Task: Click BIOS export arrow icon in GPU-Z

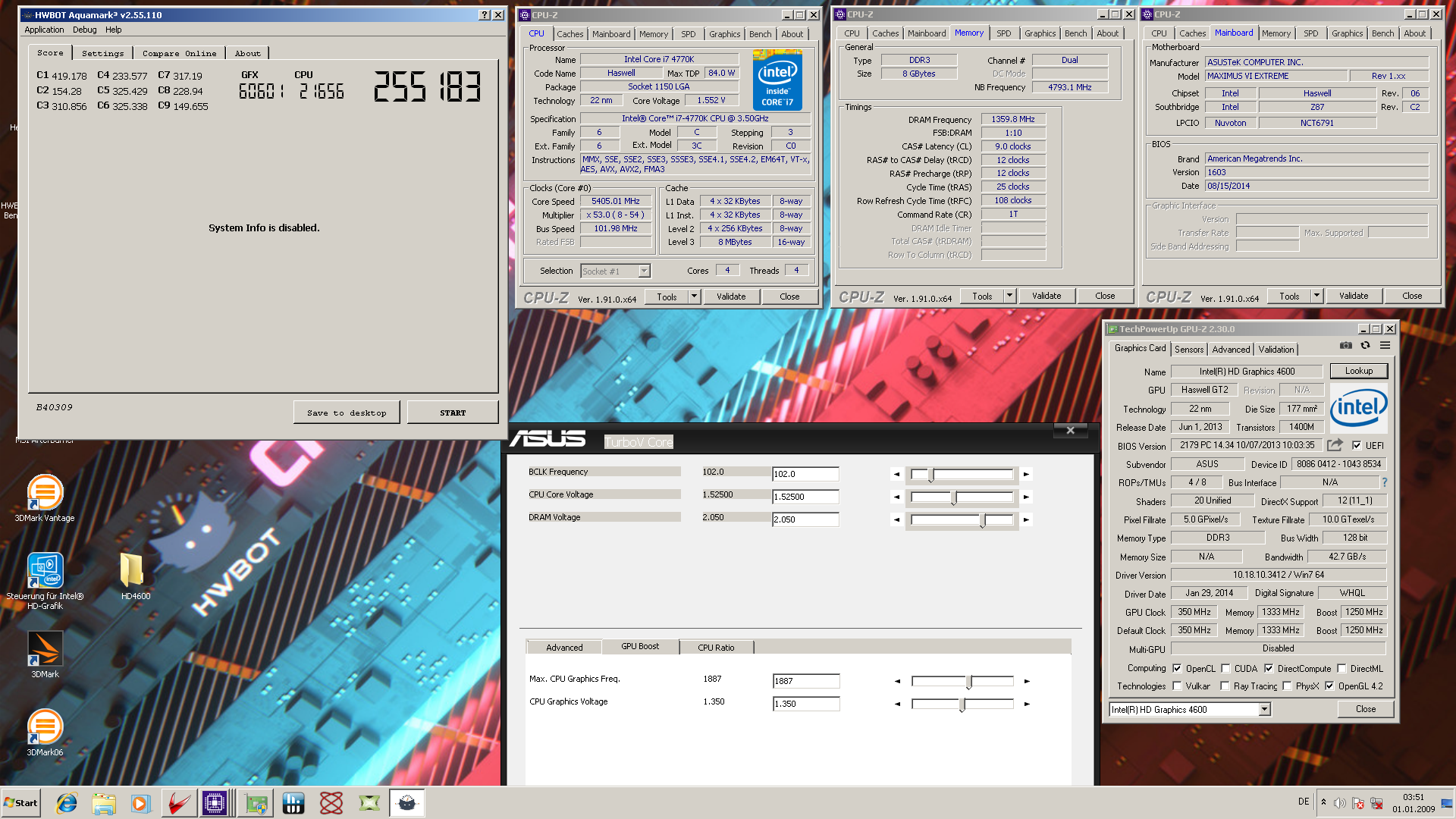Action: [1335, 445]
